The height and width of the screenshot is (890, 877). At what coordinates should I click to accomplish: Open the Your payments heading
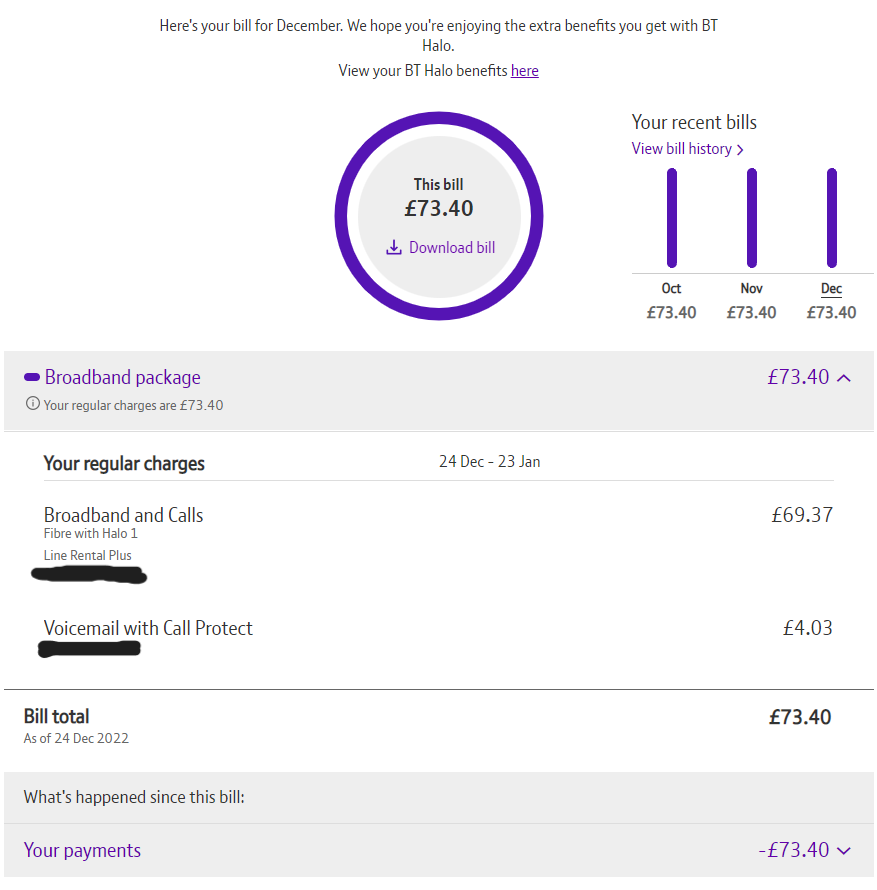(82, 850)
